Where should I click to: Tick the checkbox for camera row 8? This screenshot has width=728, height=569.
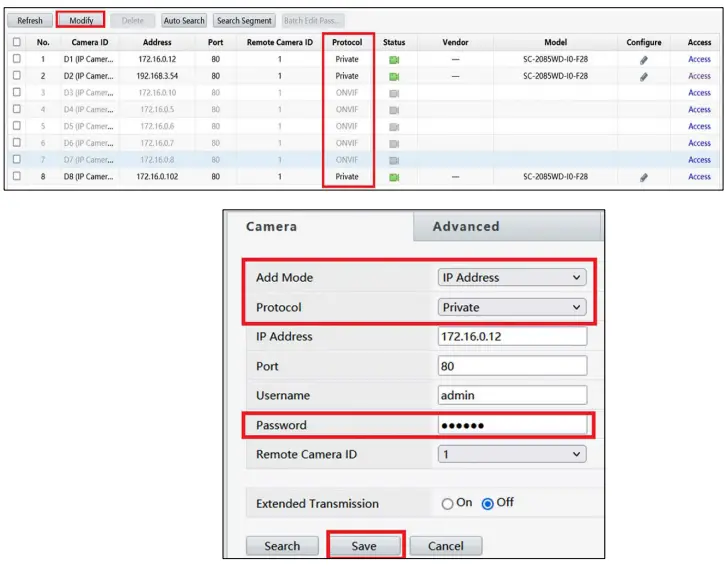coord(17,176)
